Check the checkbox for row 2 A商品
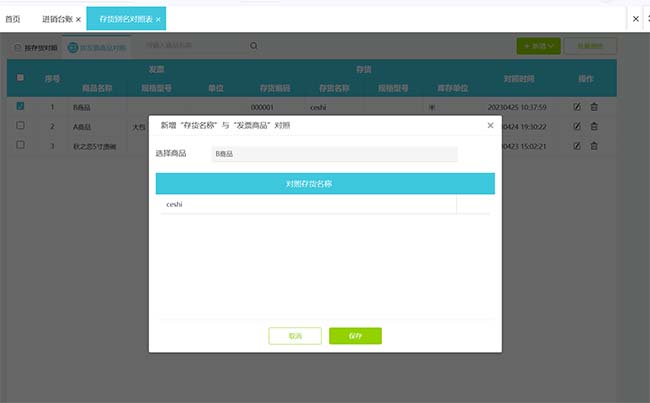The width and height of the screenshot is (650, 403). pos(20,125)
